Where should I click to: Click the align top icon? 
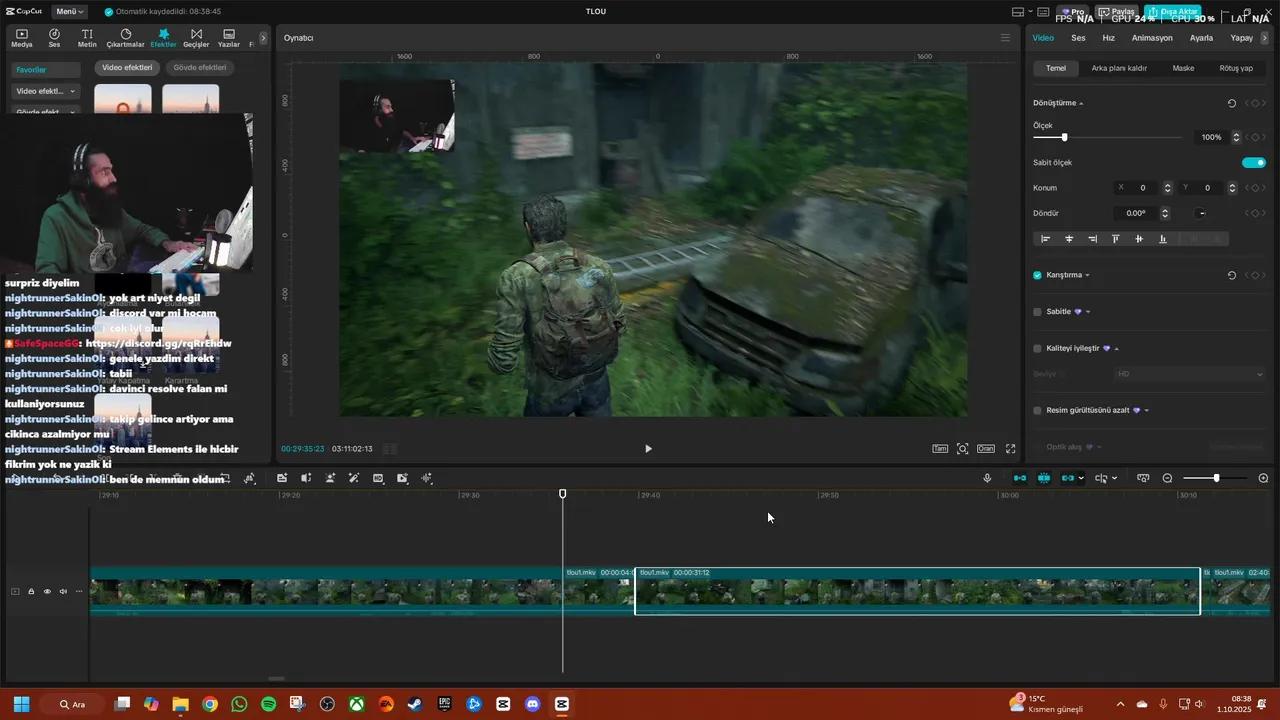coord(1116,239)
